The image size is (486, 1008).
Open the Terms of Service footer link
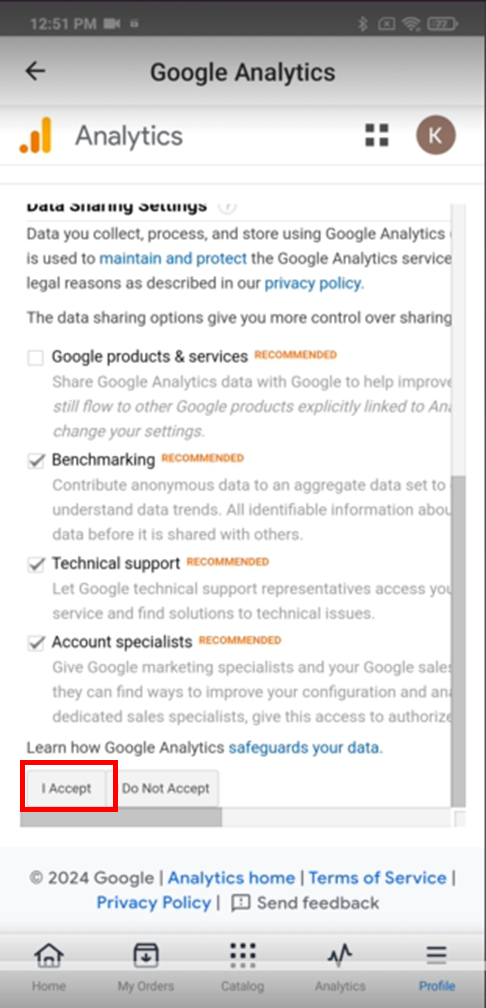click(x=377, y=878)
